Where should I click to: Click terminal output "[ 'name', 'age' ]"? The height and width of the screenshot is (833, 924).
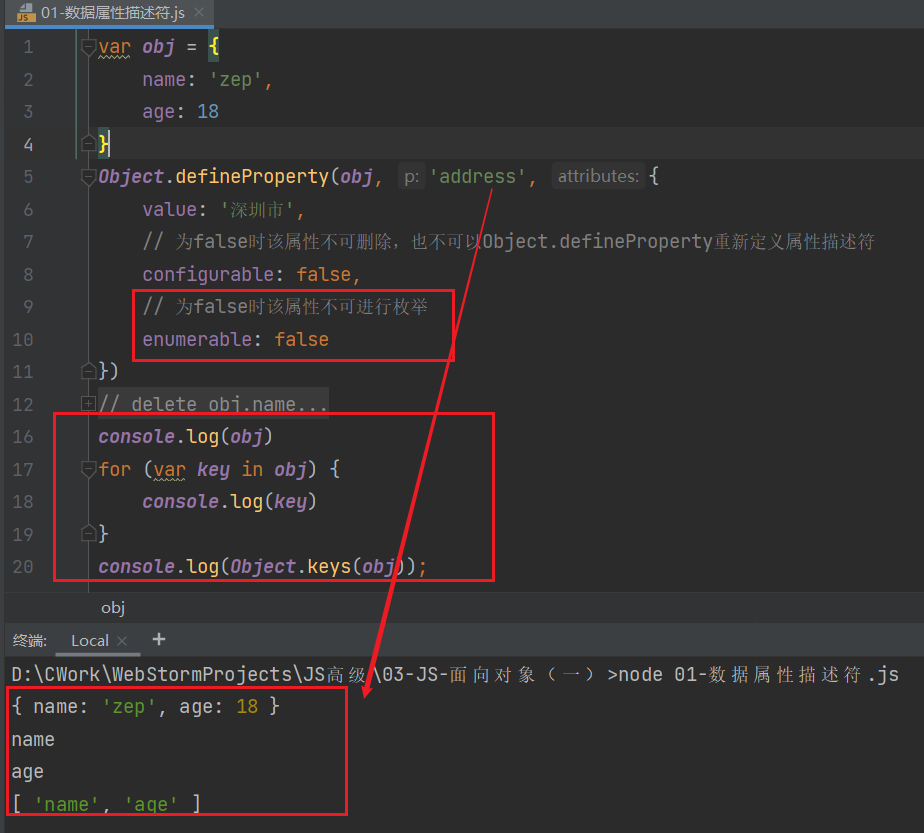(106, 804)
